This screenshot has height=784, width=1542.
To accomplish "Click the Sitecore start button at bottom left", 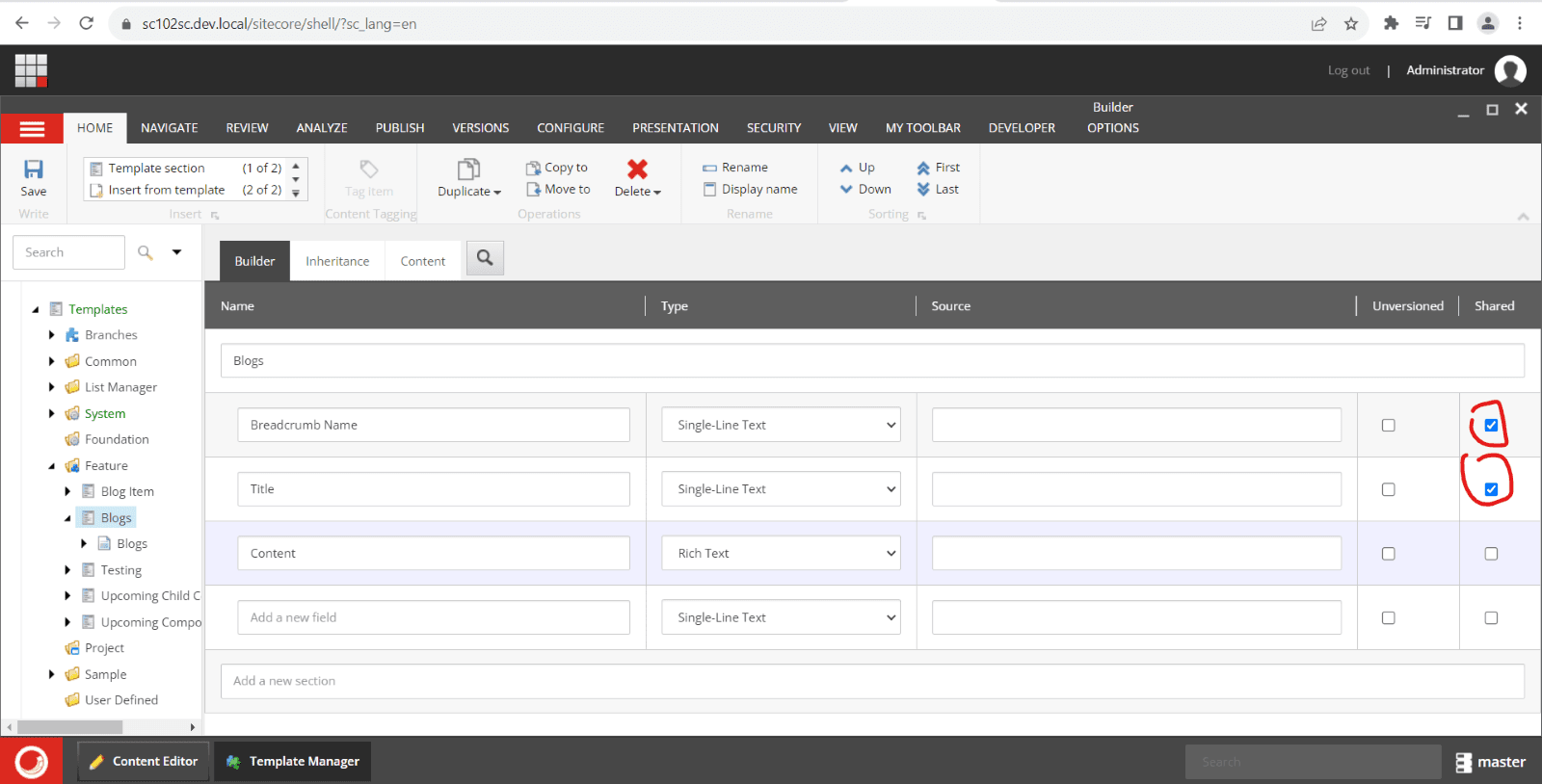I will click(x=31, y=761).
